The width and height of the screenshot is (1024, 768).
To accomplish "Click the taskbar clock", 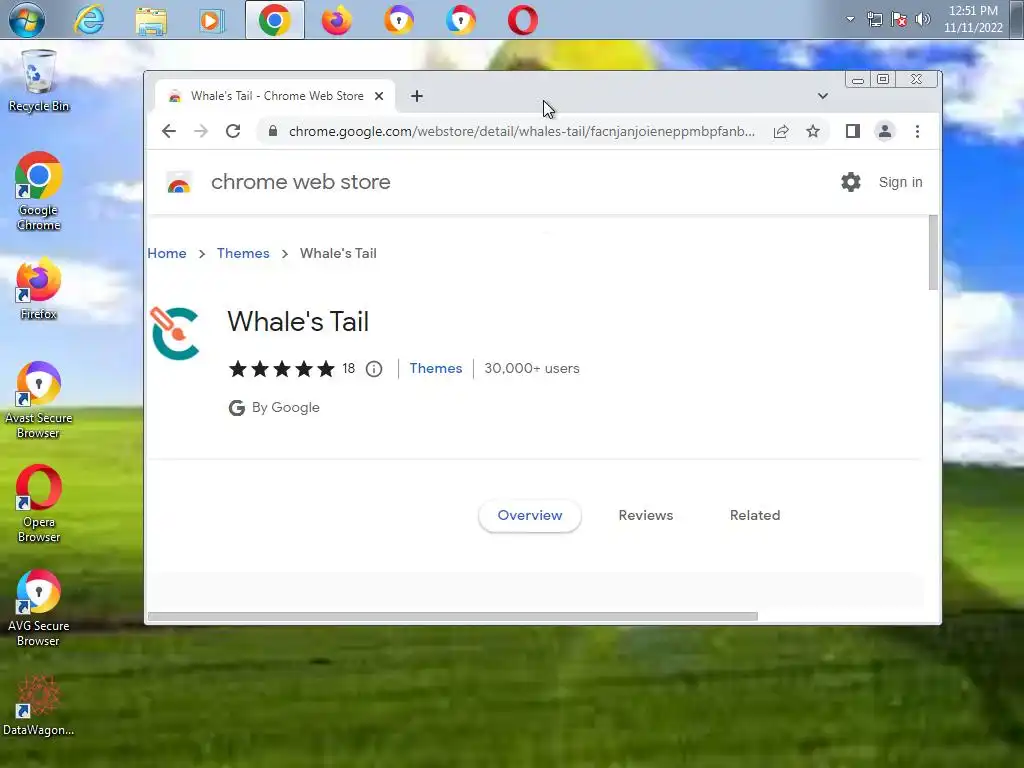I will (973, 19).
